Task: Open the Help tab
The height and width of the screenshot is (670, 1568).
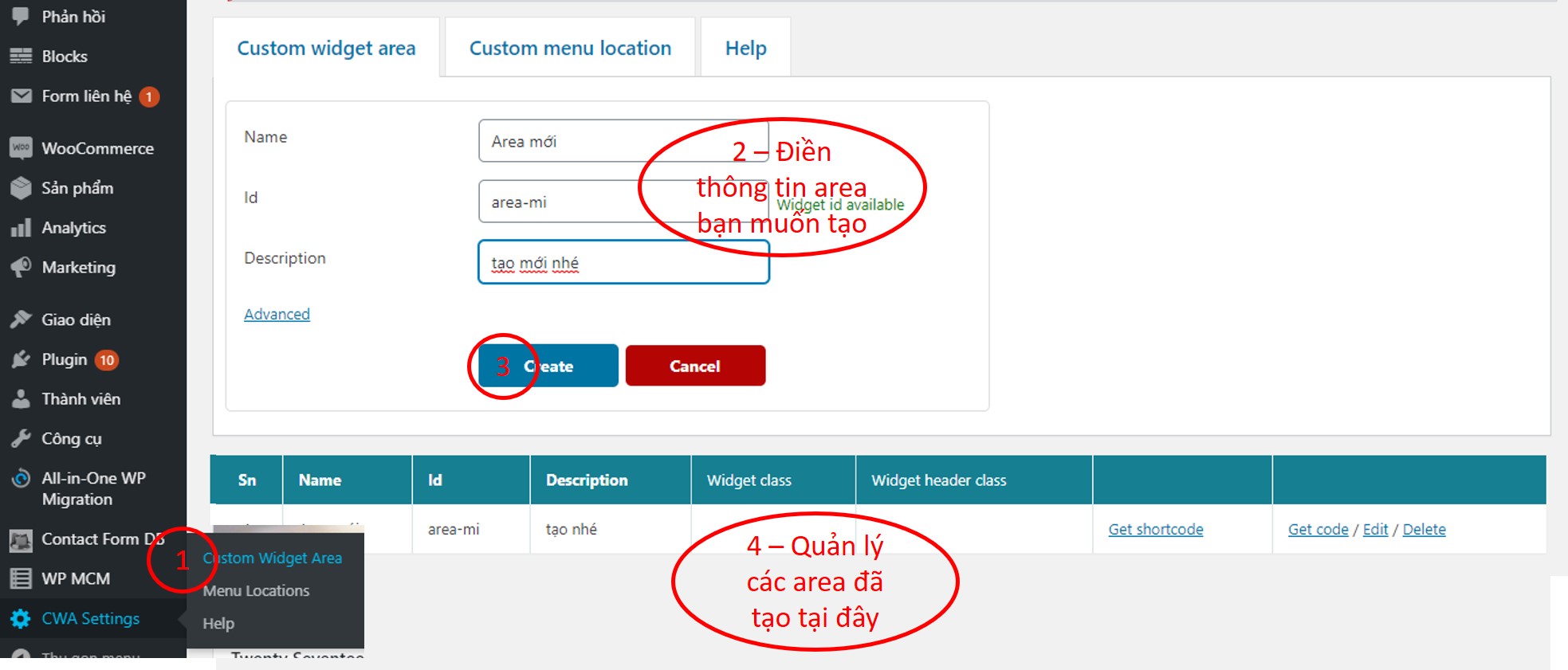Action: tap(745, 49)
